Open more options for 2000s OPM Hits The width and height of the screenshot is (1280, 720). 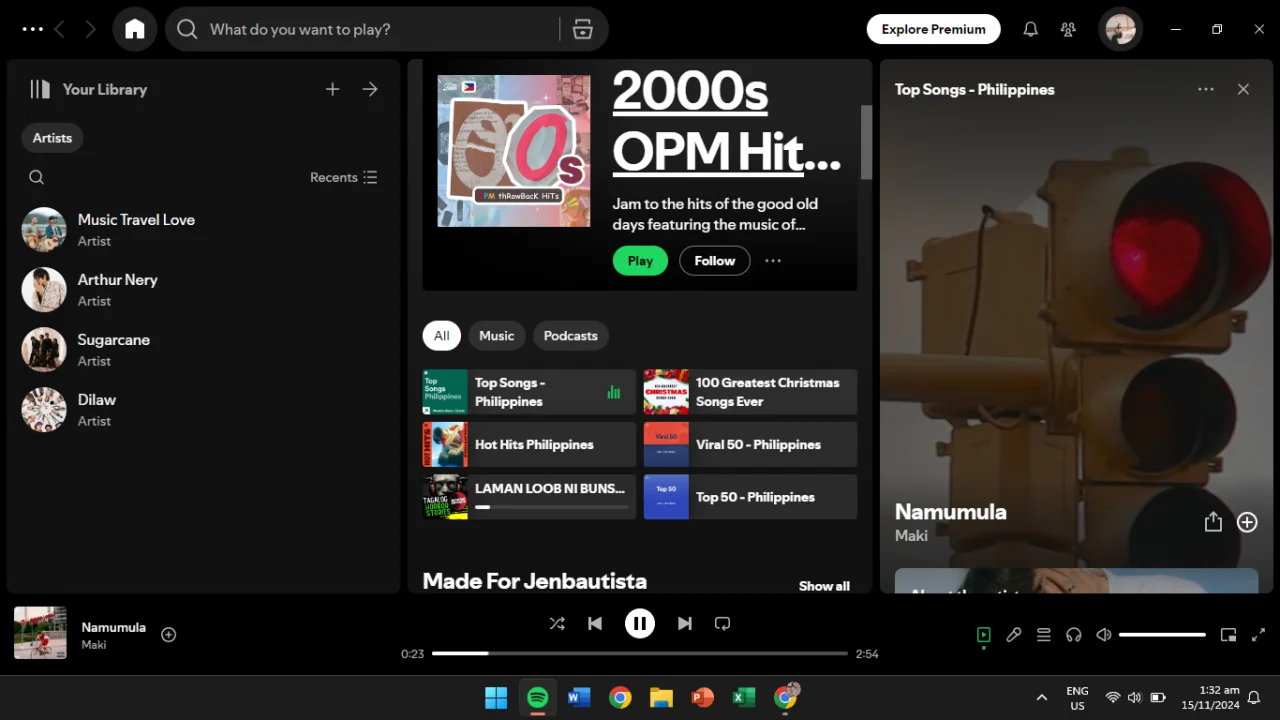(x=773, y=261)
